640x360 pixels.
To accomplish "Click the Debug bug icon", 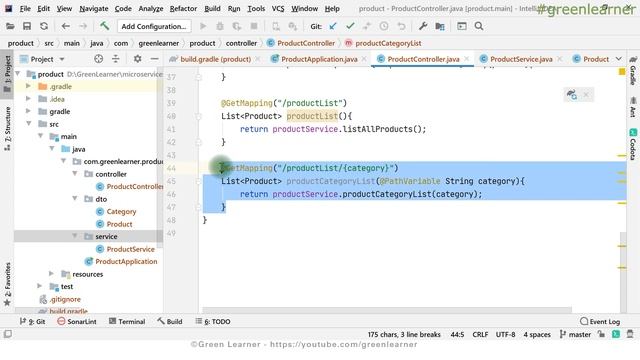I will pos(220,27).
